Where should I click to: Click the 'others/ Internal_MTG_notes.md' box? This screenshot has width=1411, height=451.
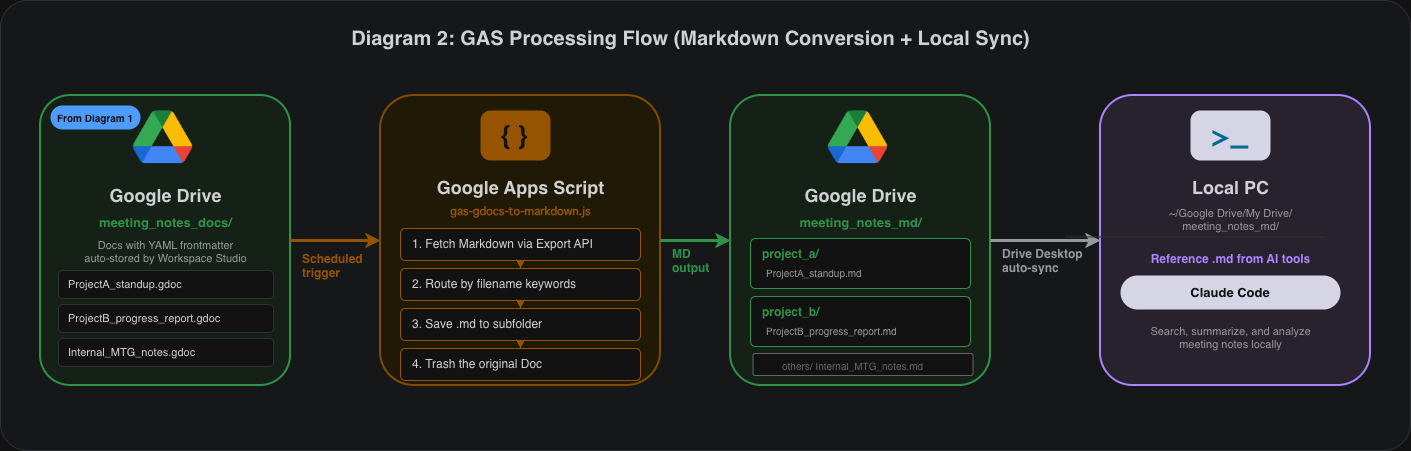[862, 365]
